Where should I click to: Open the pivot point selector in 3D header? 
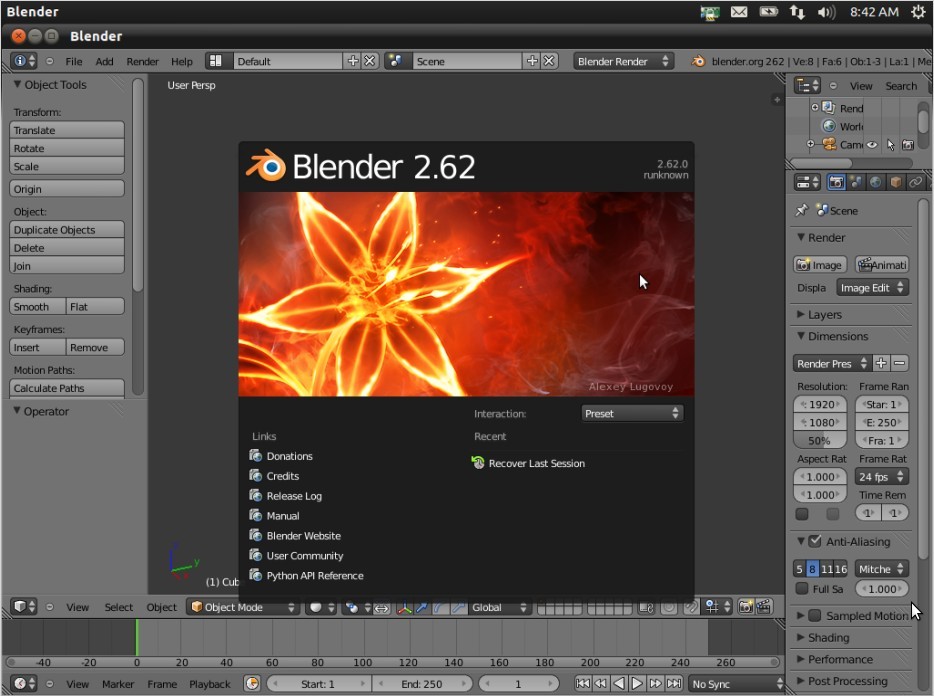pyautogui.click(x=357, y=607)
